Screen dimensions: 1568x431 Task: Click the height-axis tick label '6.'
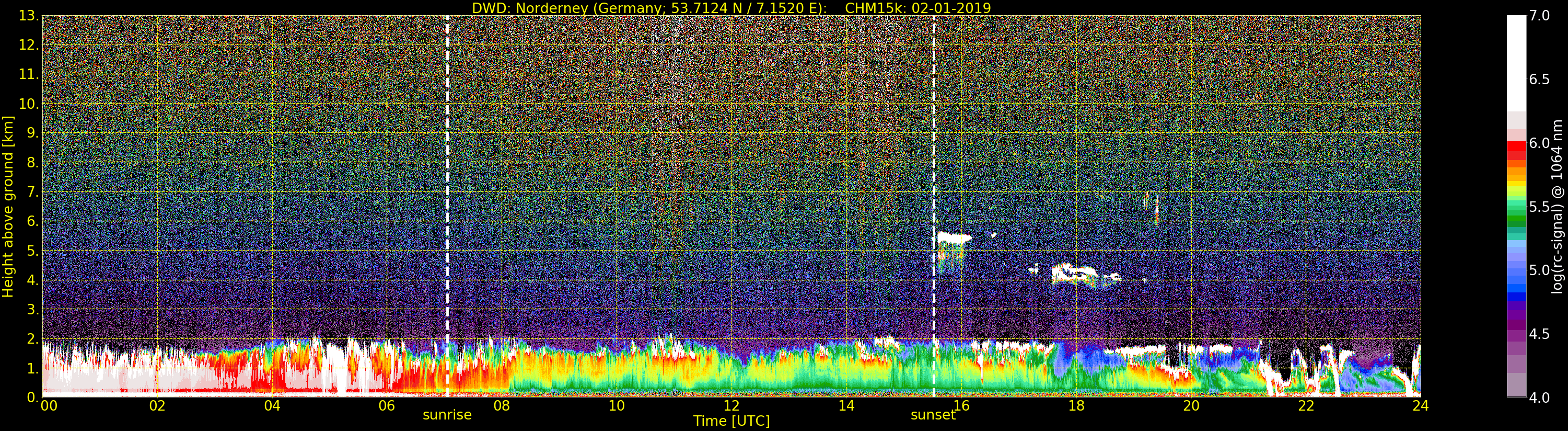point(33,221)
